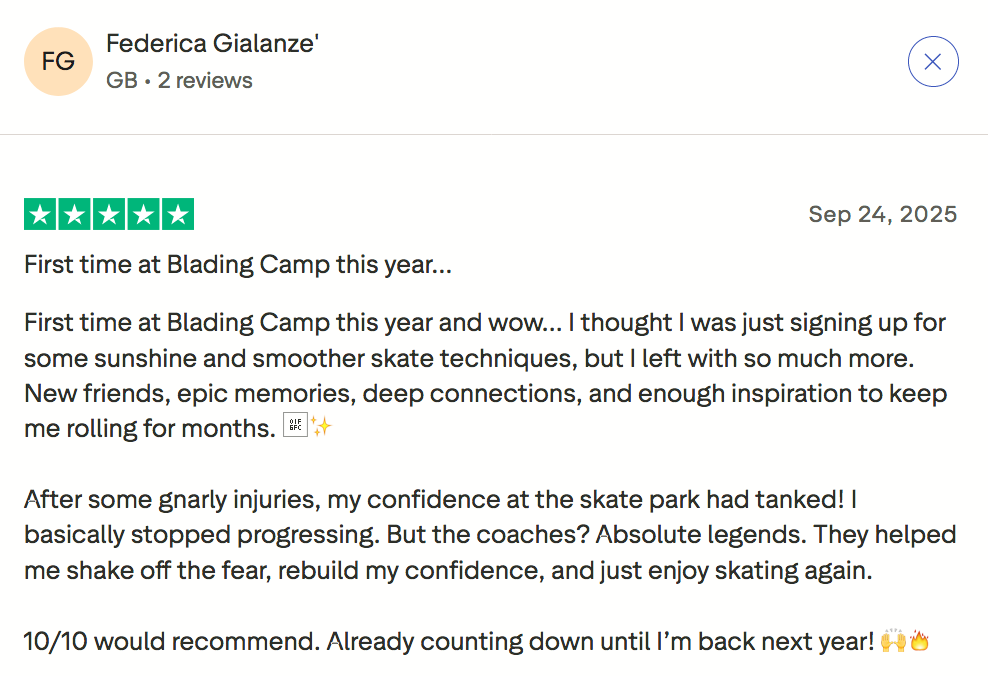Open Federica Gialanze' profile name
This screenshot has height=676, width=988.
212,44
